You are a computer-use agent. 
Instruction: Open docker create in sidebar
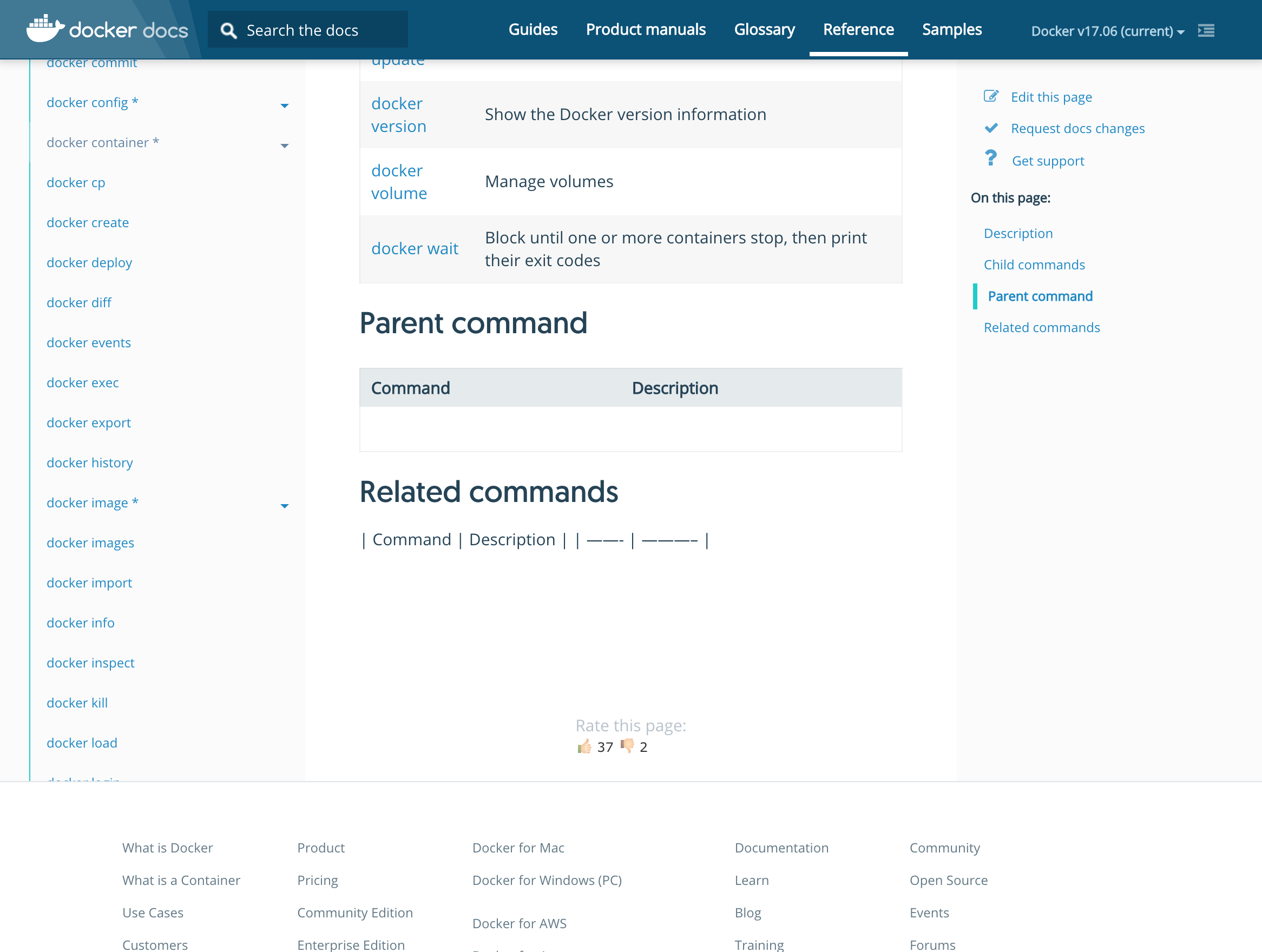tap(88, 222)
